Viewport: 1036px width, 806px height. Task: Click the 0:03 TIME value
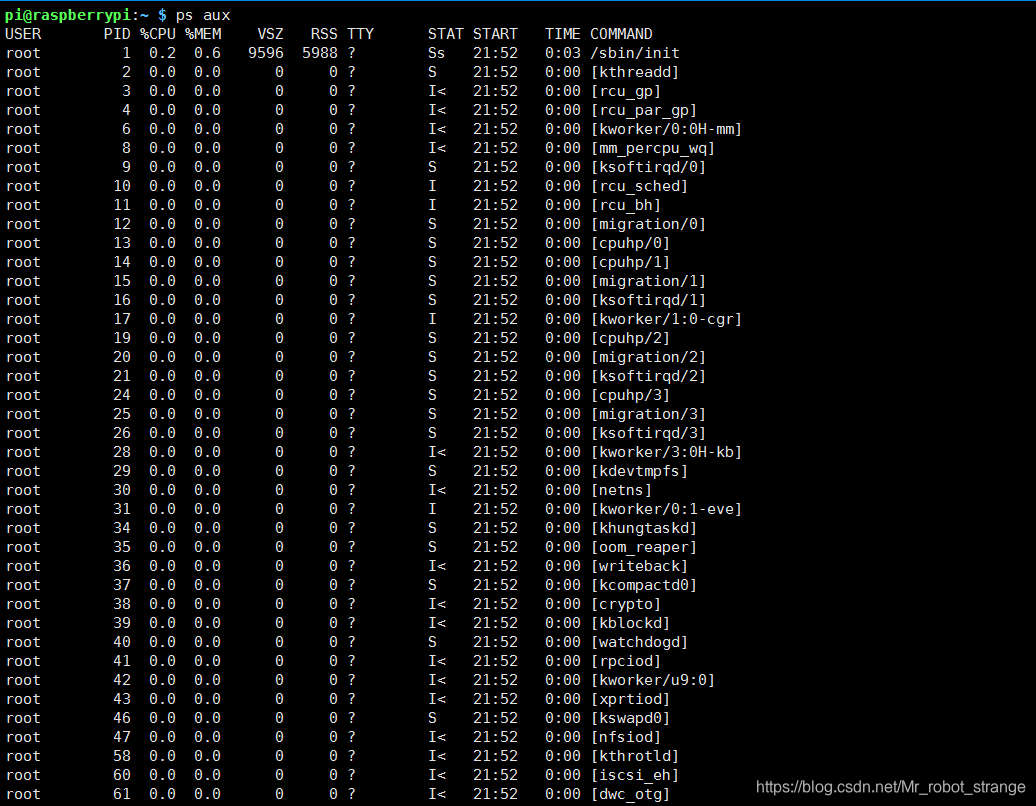pos(563,53)
